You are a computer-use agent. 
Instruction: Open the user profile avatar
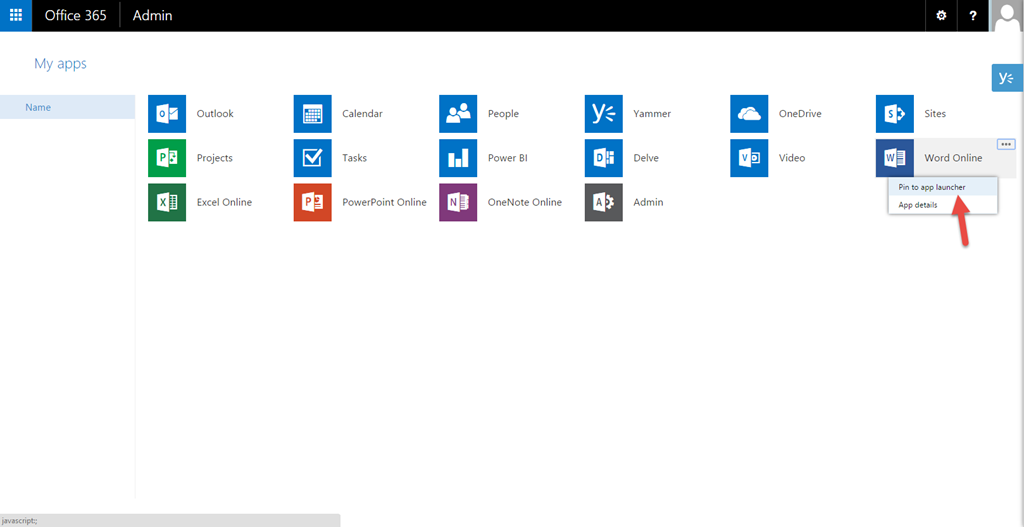1007,16
